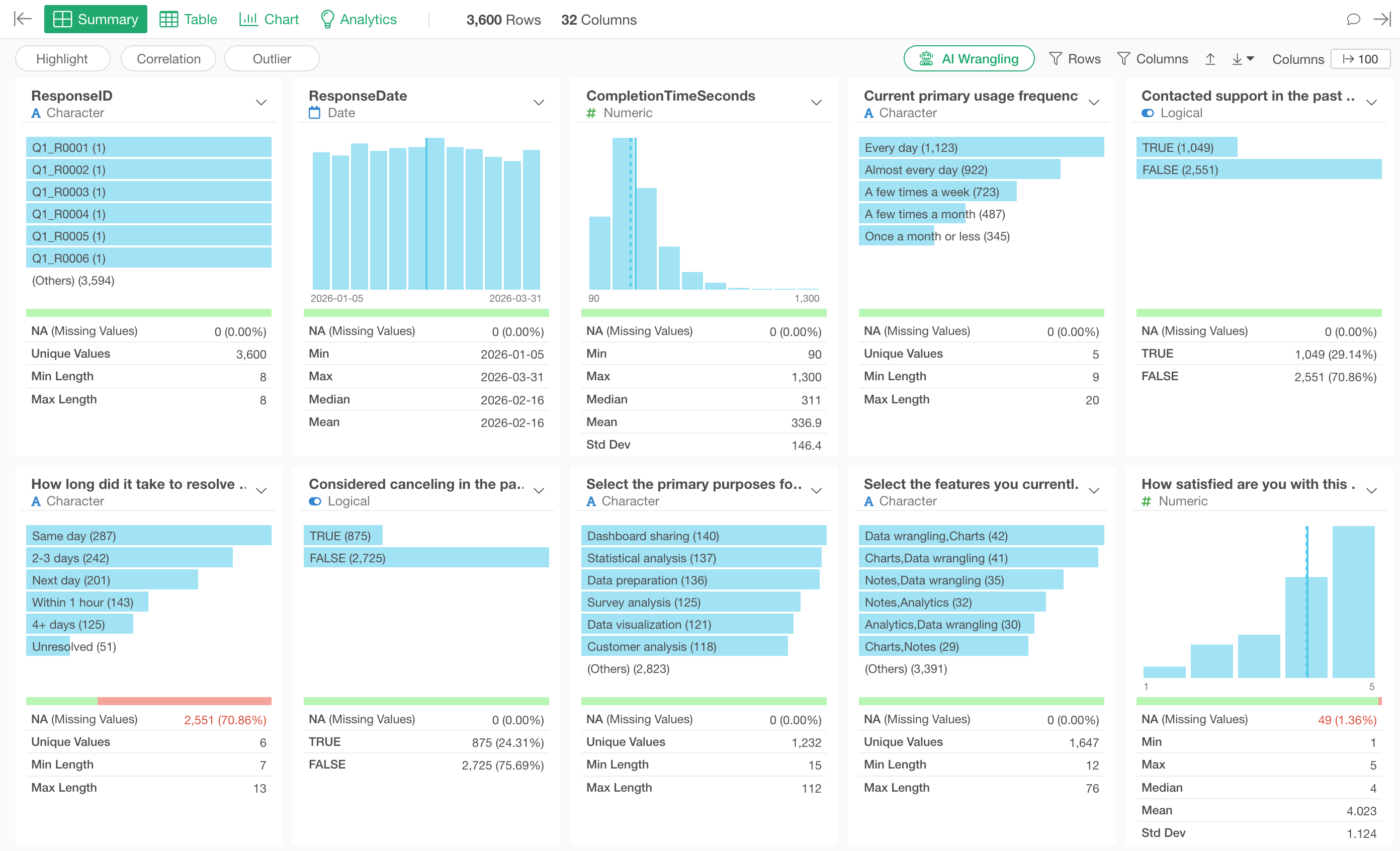
Task: Click the '32 Columns' count label
Action: (x=599, y=20)
